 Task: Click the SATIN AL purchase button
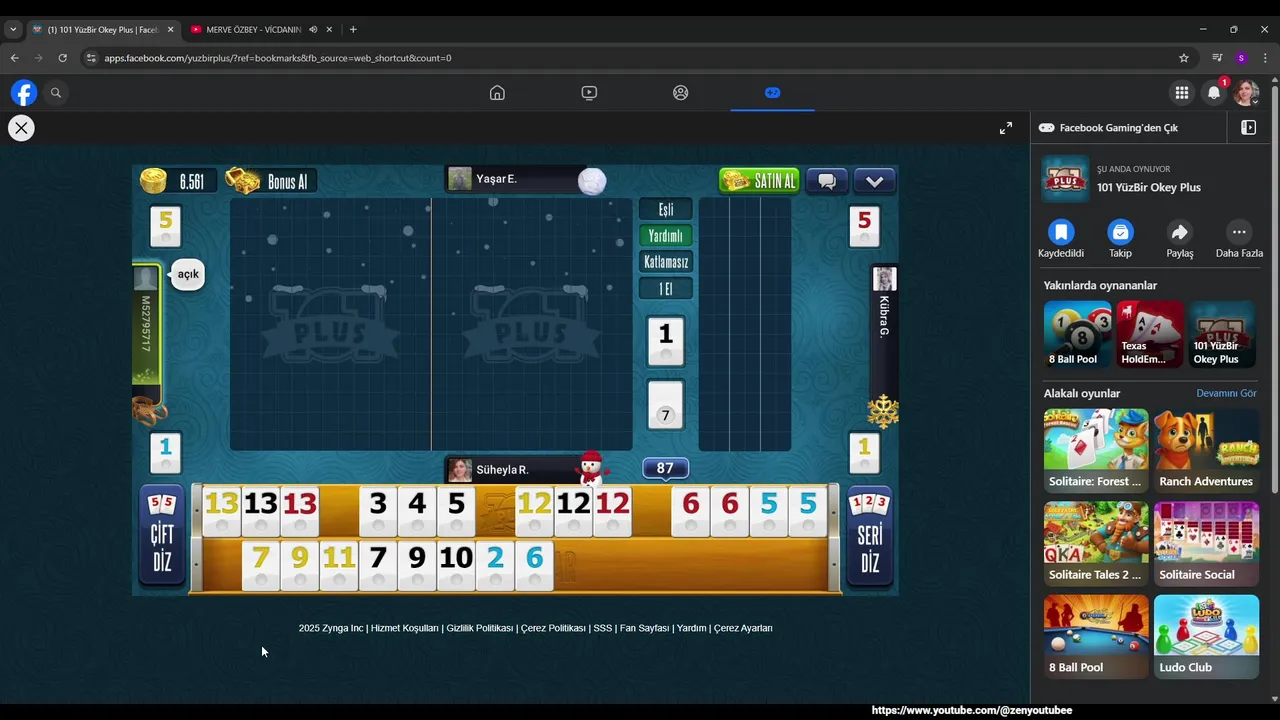coord(759,180)
